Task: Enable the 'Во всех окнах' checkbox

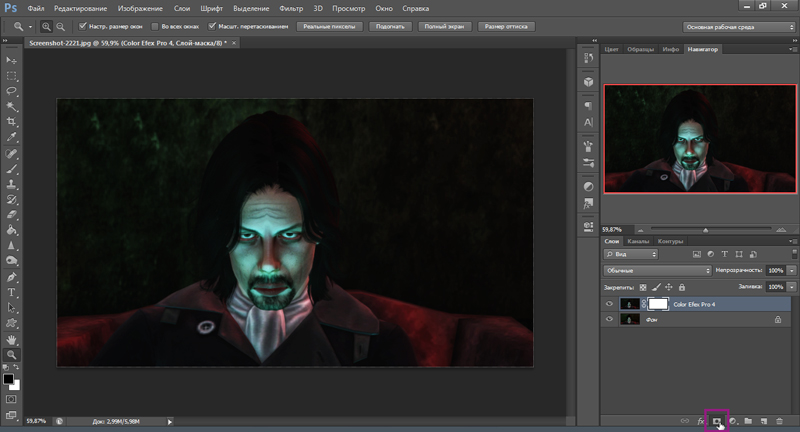Action: tap(155, 27)
